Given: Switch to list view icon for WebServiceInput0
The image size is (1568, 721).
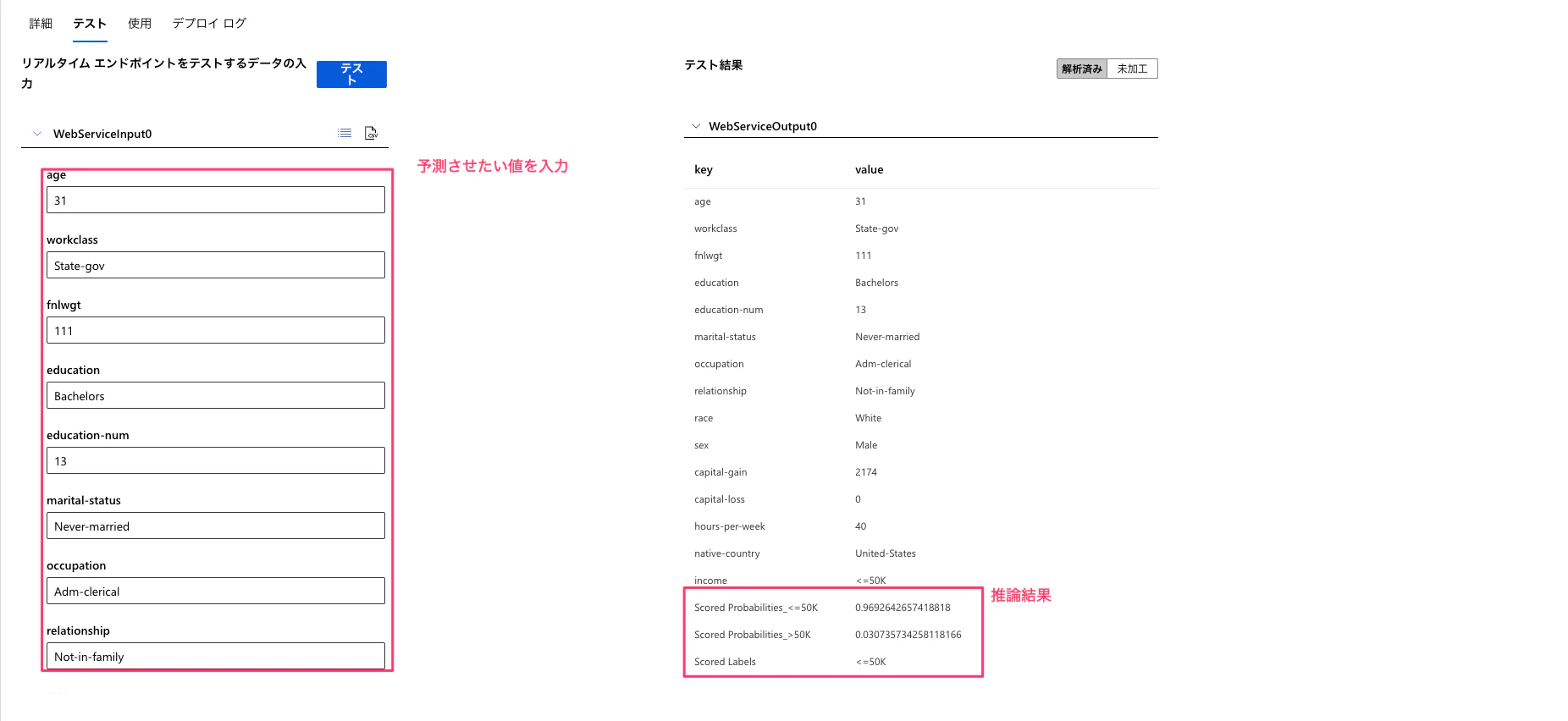Looking at the screenshot, I should click(x=345, y=133).
